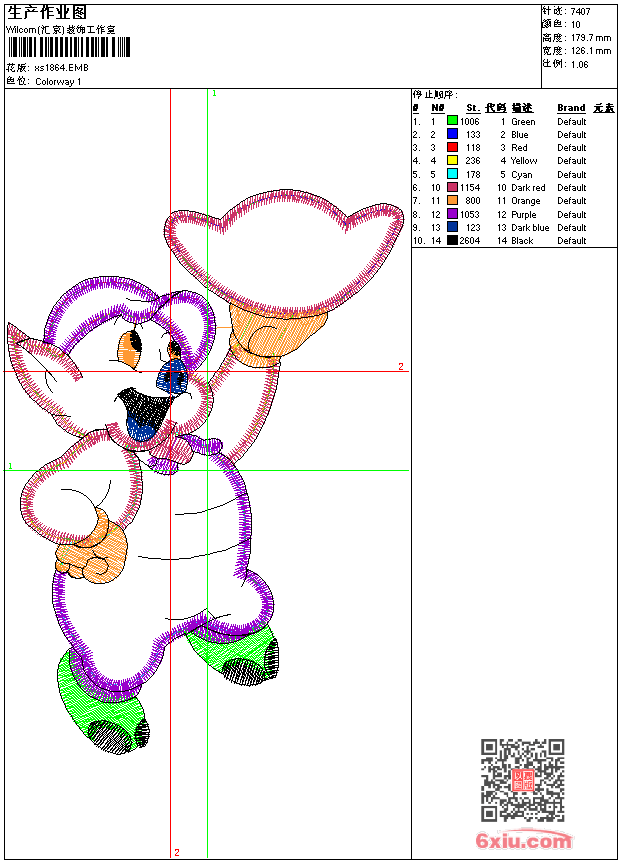Screen dimensions: 620x860
Task: Click the 生产作业图 title
Action: point(47,13)
